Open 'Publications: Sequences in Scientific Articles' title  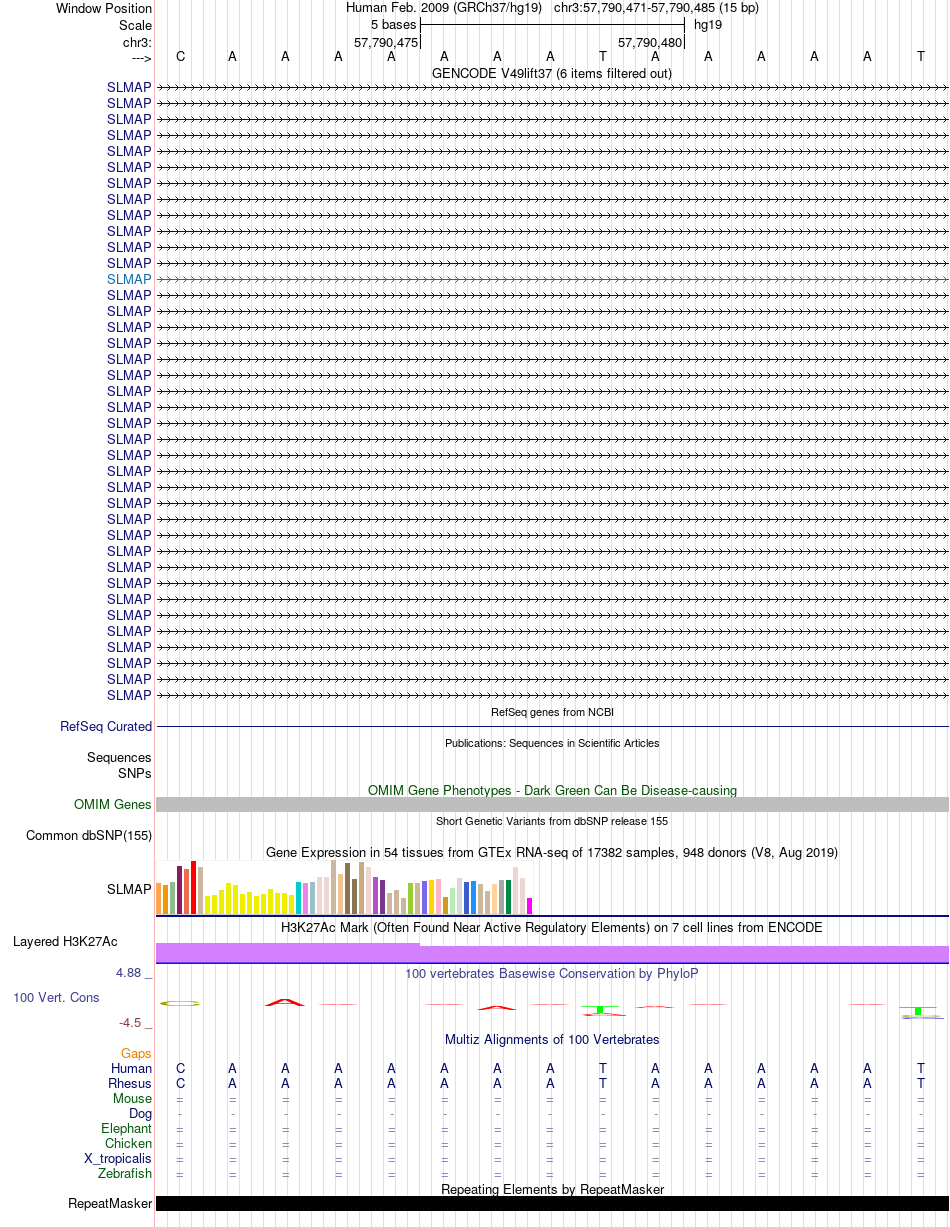(552, 743)
